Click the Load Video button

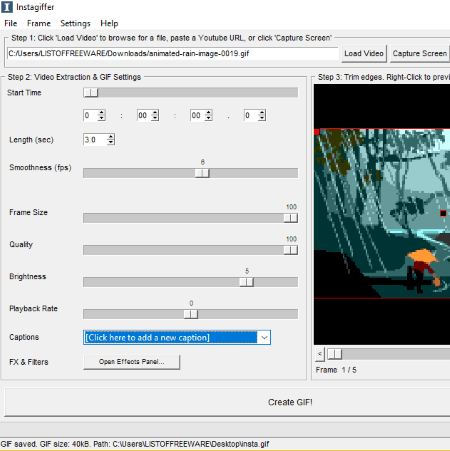[x=364, y=54]
